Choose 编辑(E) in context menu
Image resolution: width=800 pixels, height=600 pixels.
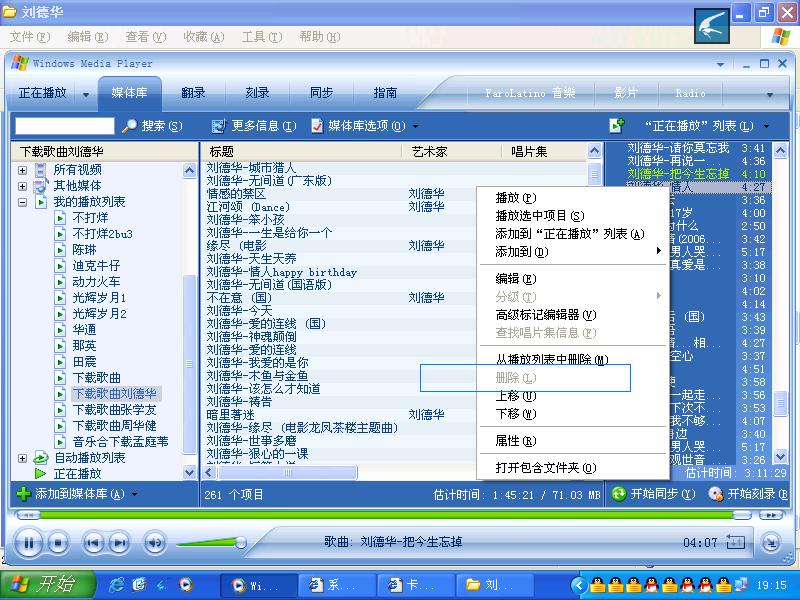click(x=572, y=279)
